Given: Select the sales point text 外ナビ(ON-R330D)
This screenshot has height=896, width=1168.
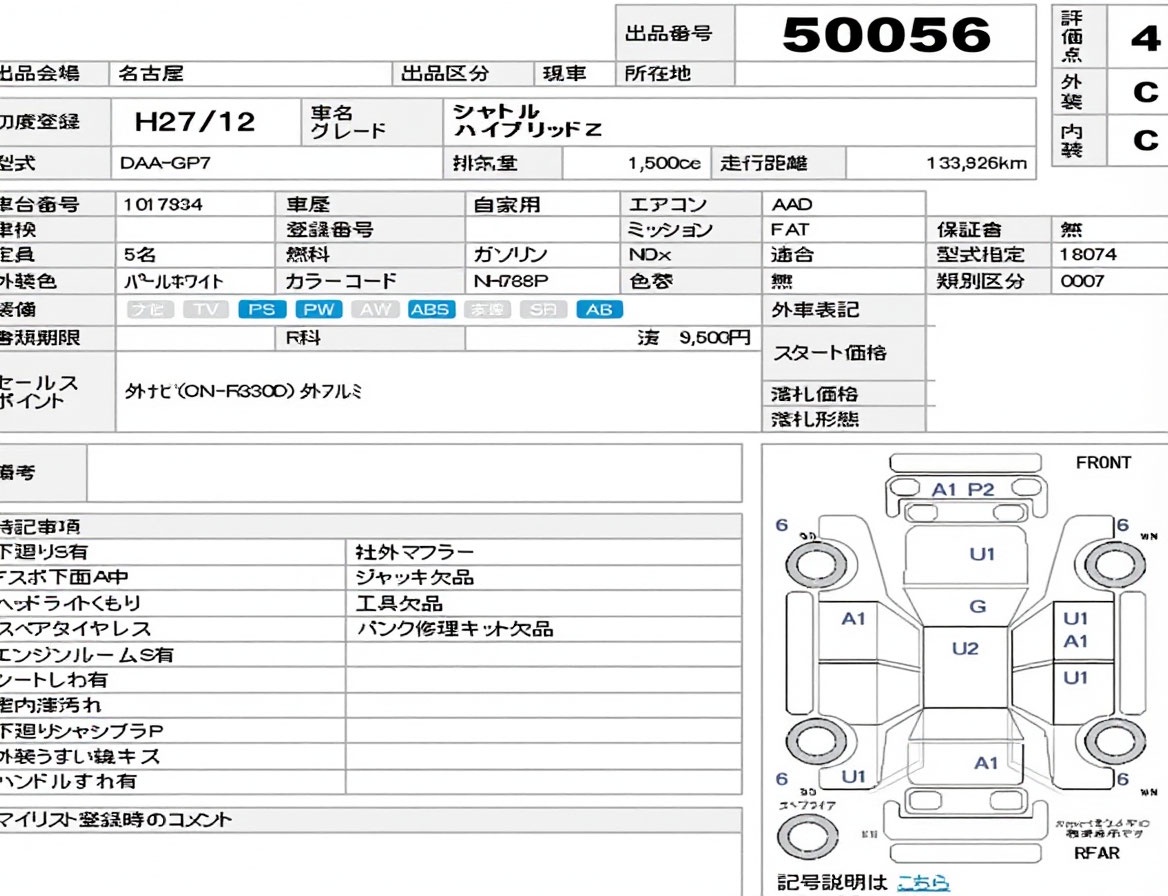Looking at the screenshot, I should 209,392.
